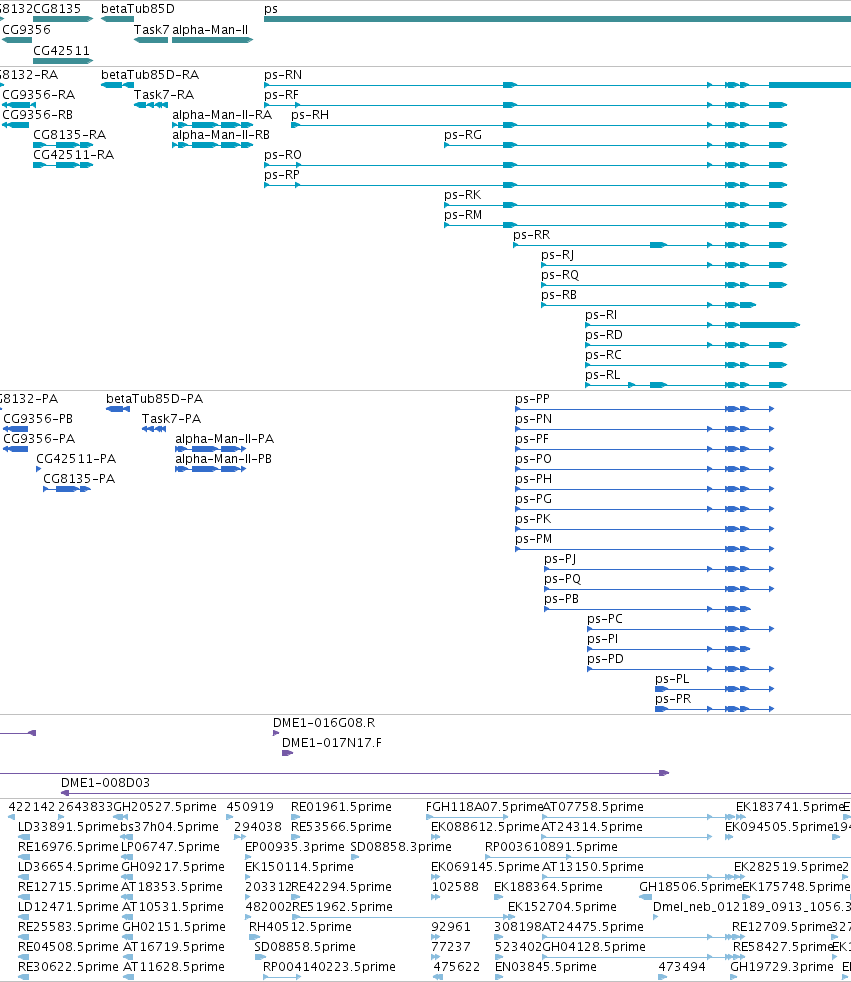Click EST AT07758.5prime
This screenshot has width=851, height=982.
click(592, 807)
